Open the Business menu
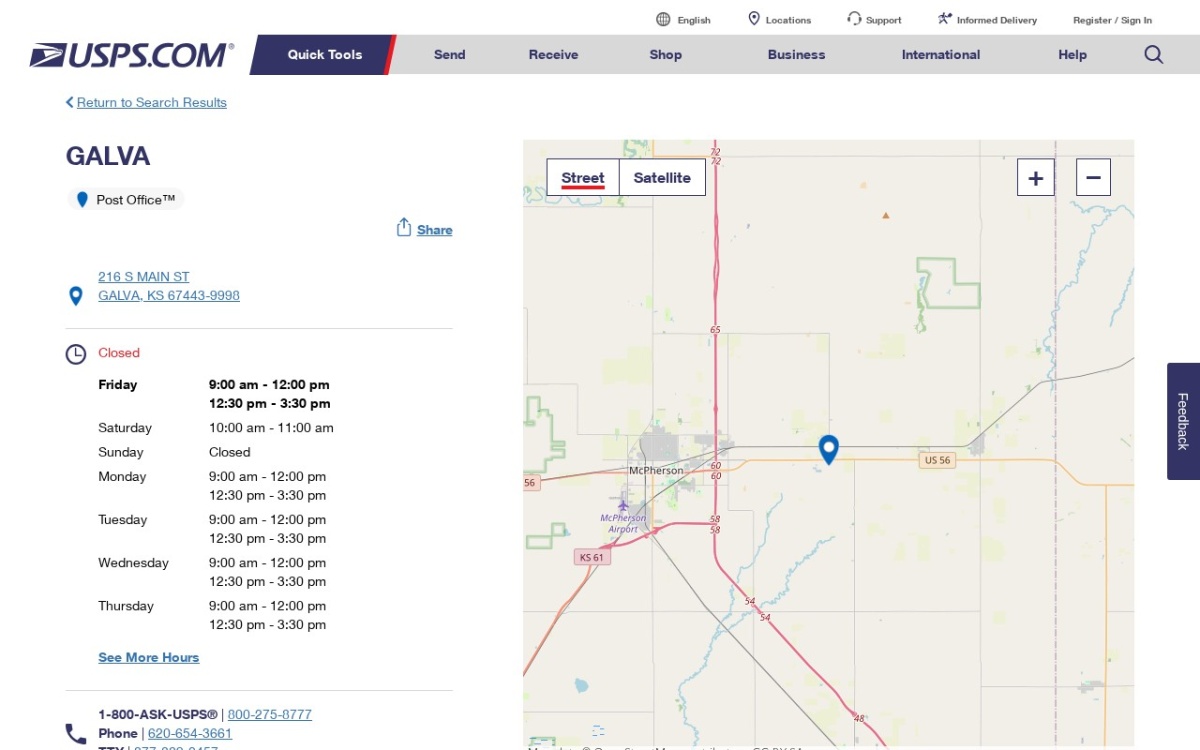Image resolution: width=1200 pixels, height=750 pixels. [796, 55]
